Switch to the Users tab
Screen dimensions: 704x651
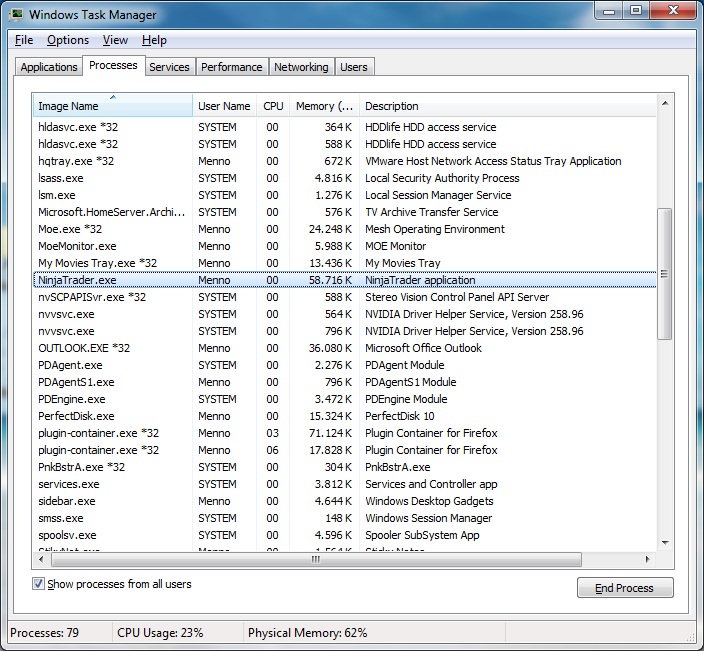354,67
